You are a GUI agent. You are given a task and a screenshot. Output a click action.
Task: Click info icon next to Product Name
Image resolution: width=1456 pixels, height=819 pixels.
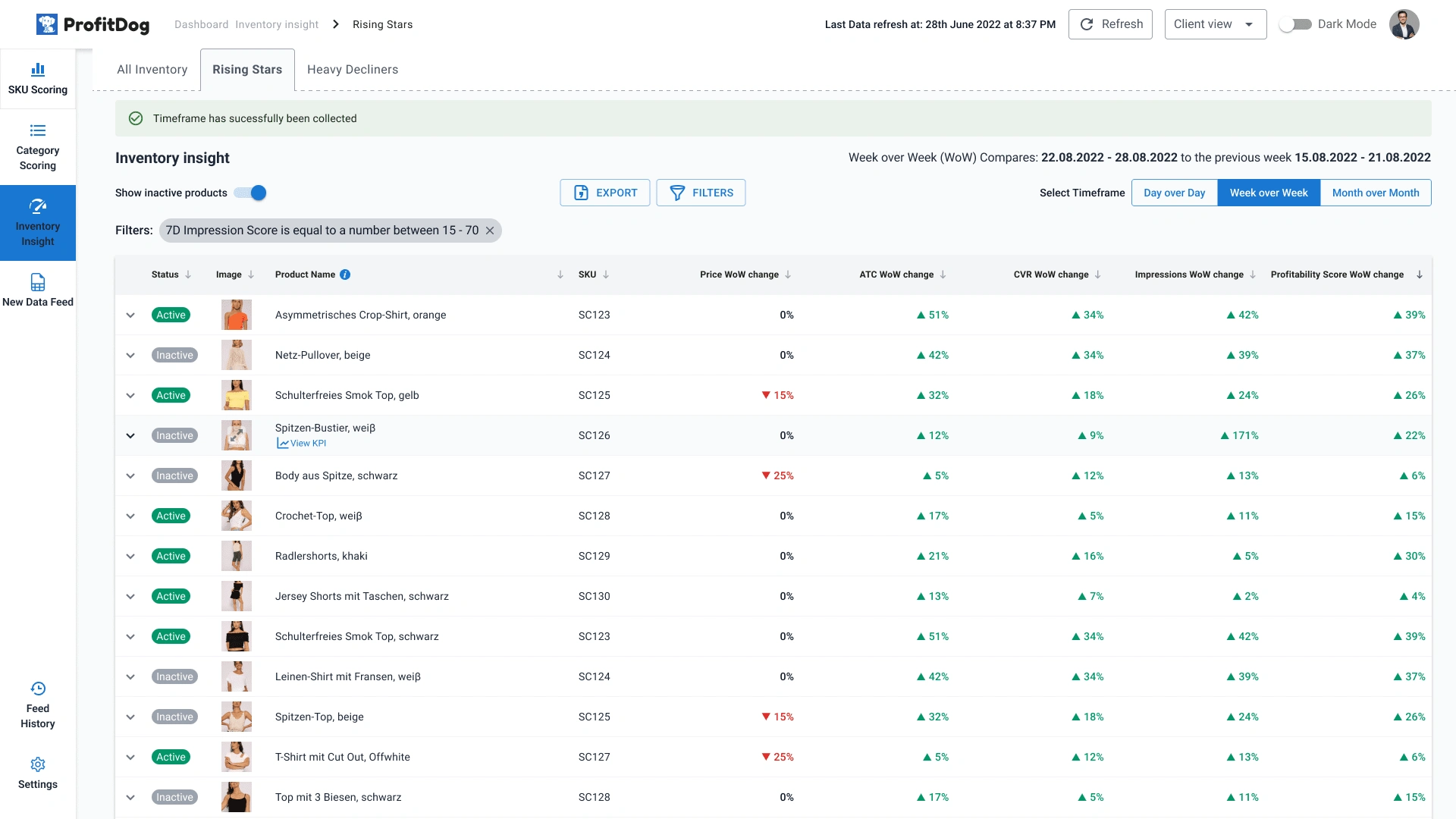345,275
